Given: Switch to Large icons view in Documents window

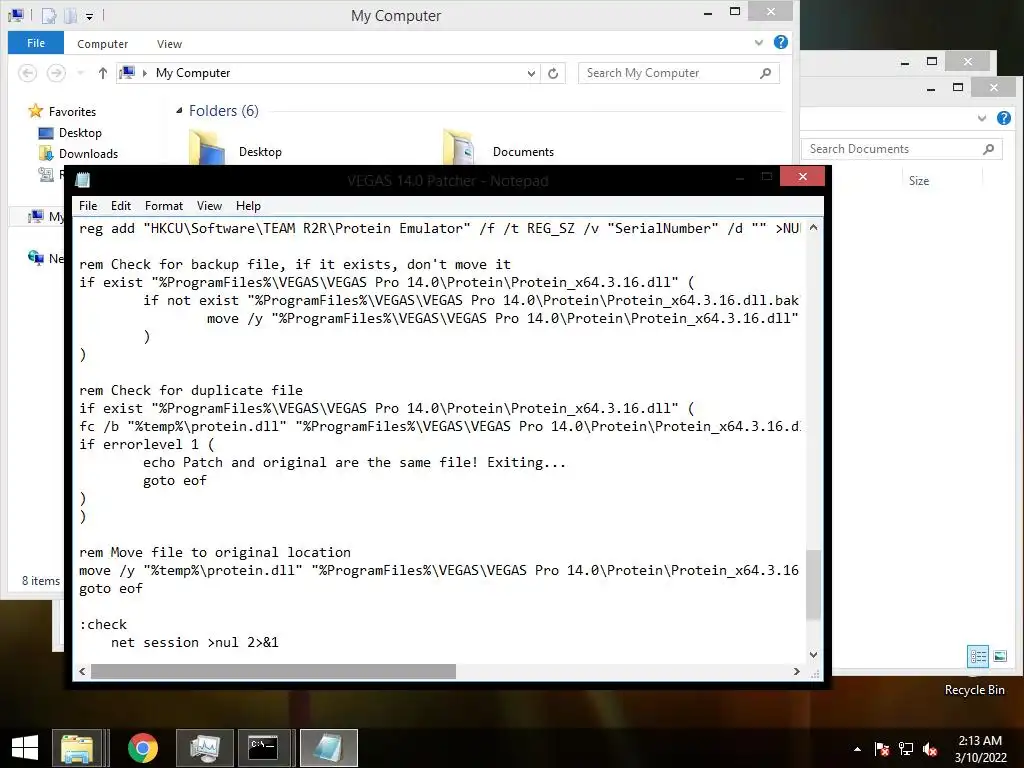Looking at the screenshot, I should point(1000,656).
